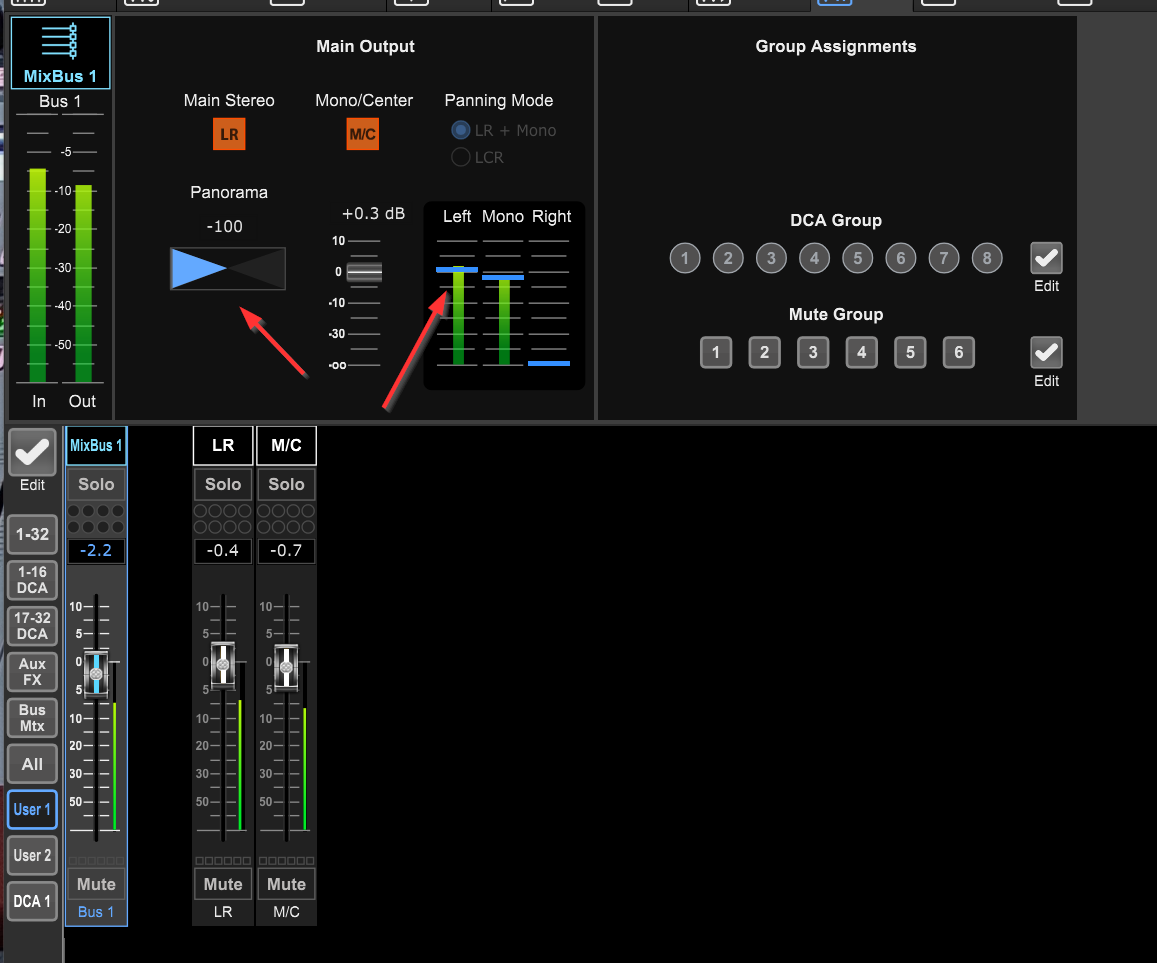Assign to DCA Group 8
The image size is (1157, 963).
pyautogui.click(x=987, y=258)
